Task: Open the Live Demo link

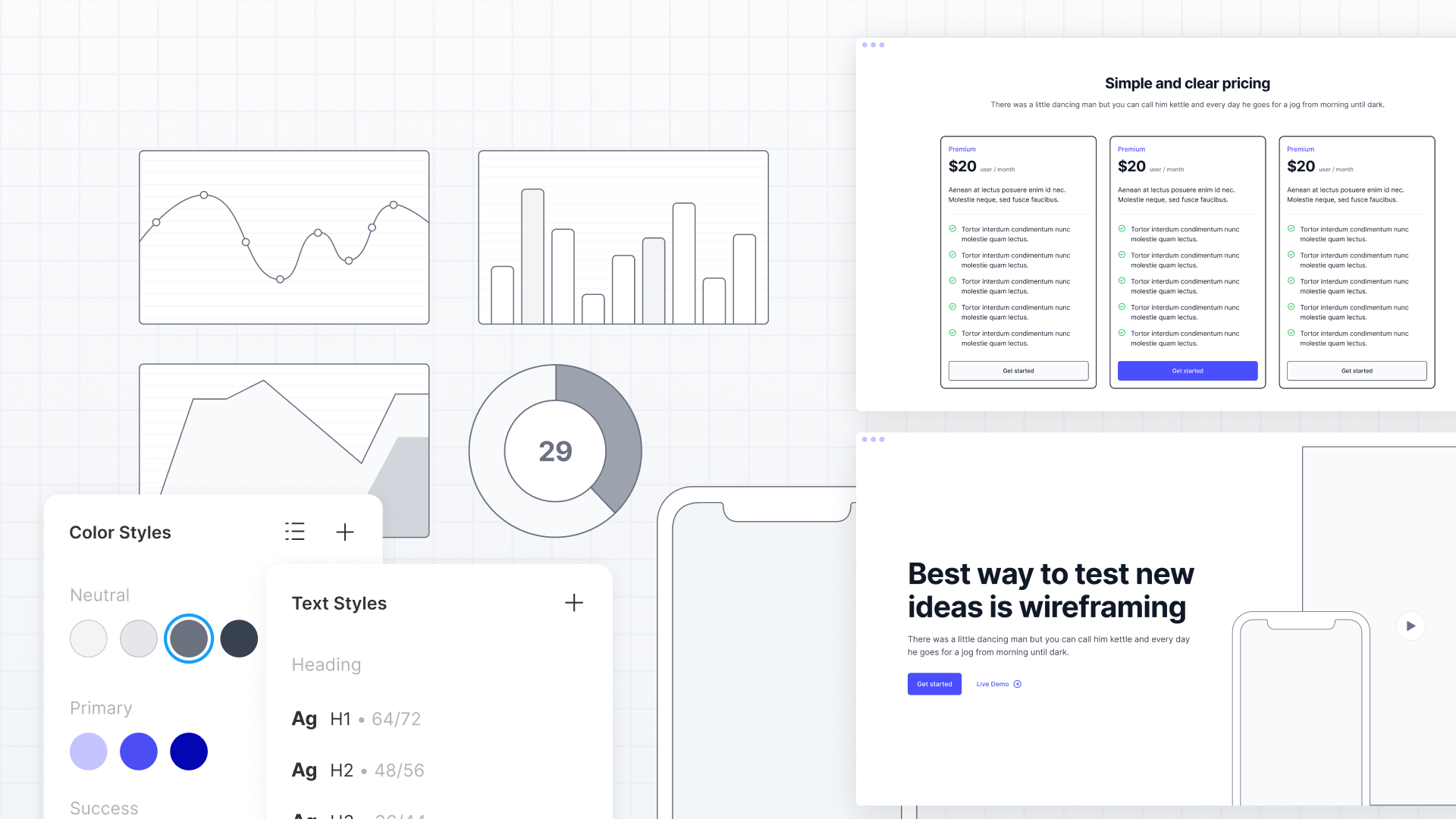Action: (992, 684)
